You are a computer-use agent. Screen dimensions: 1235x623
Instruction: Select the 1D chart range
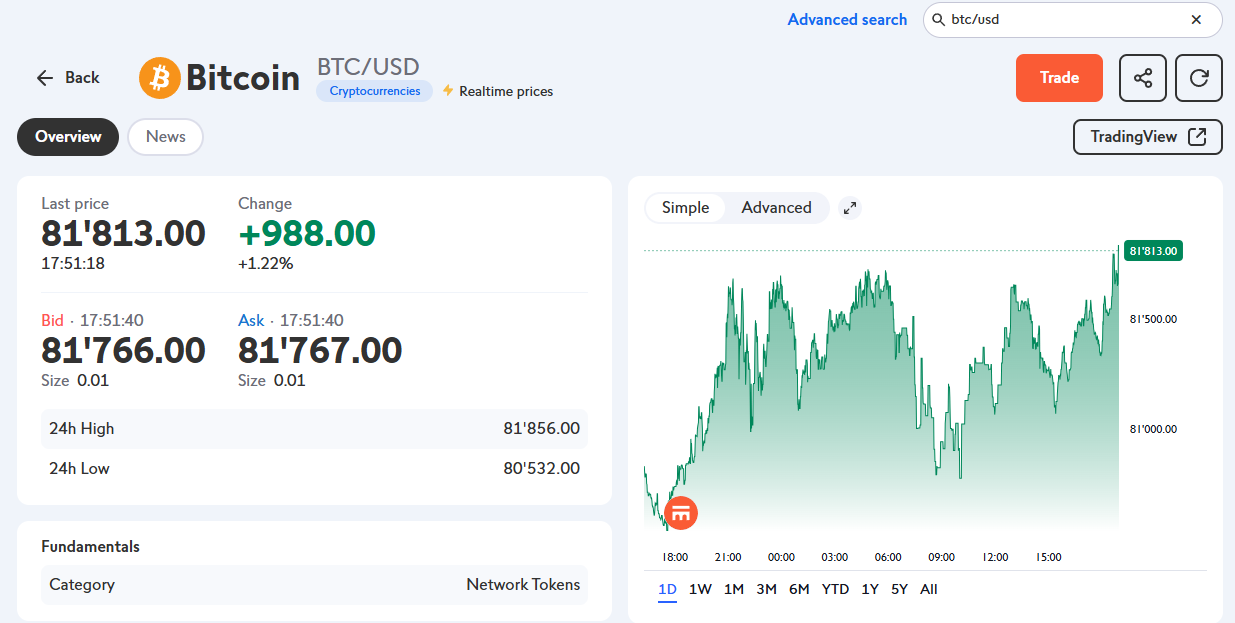point(668,589)
